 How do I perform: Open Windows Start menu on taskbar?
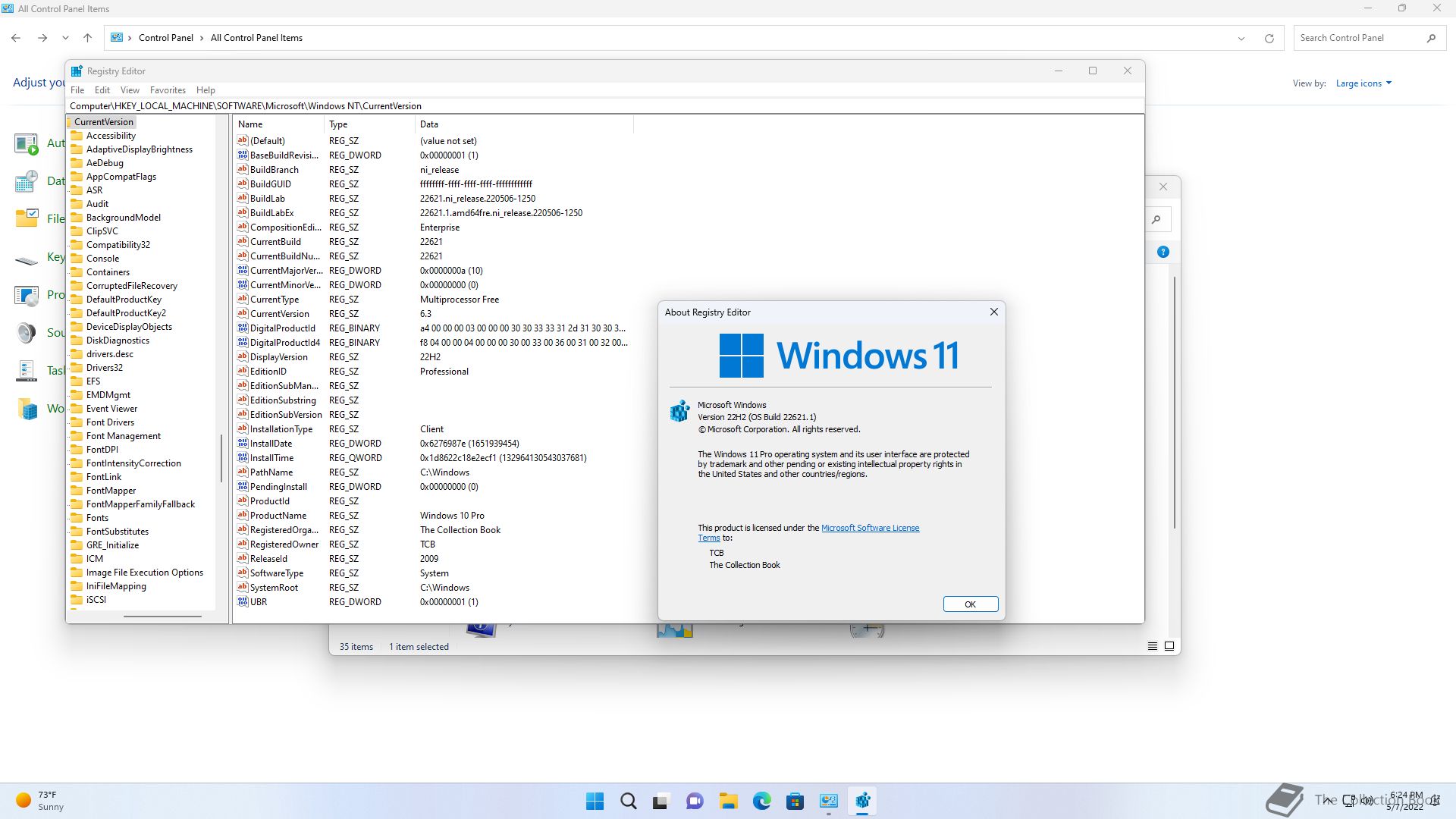click(595, 801)
